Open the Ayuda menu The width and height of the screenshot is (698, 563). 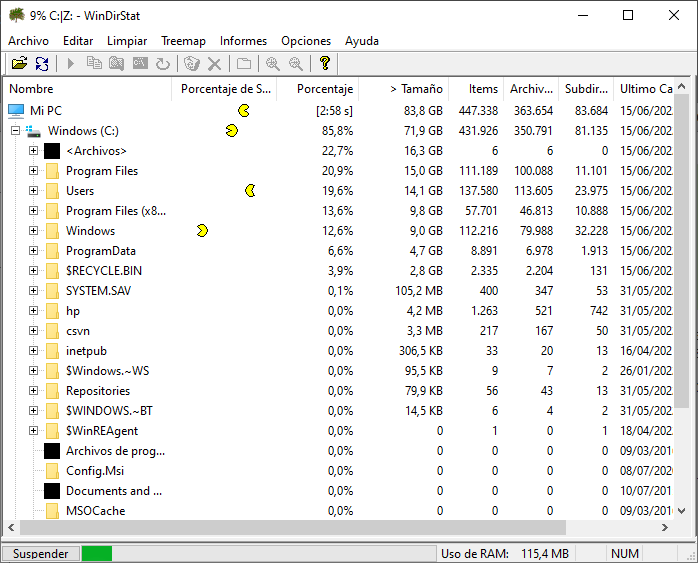[x=361, y=41]
